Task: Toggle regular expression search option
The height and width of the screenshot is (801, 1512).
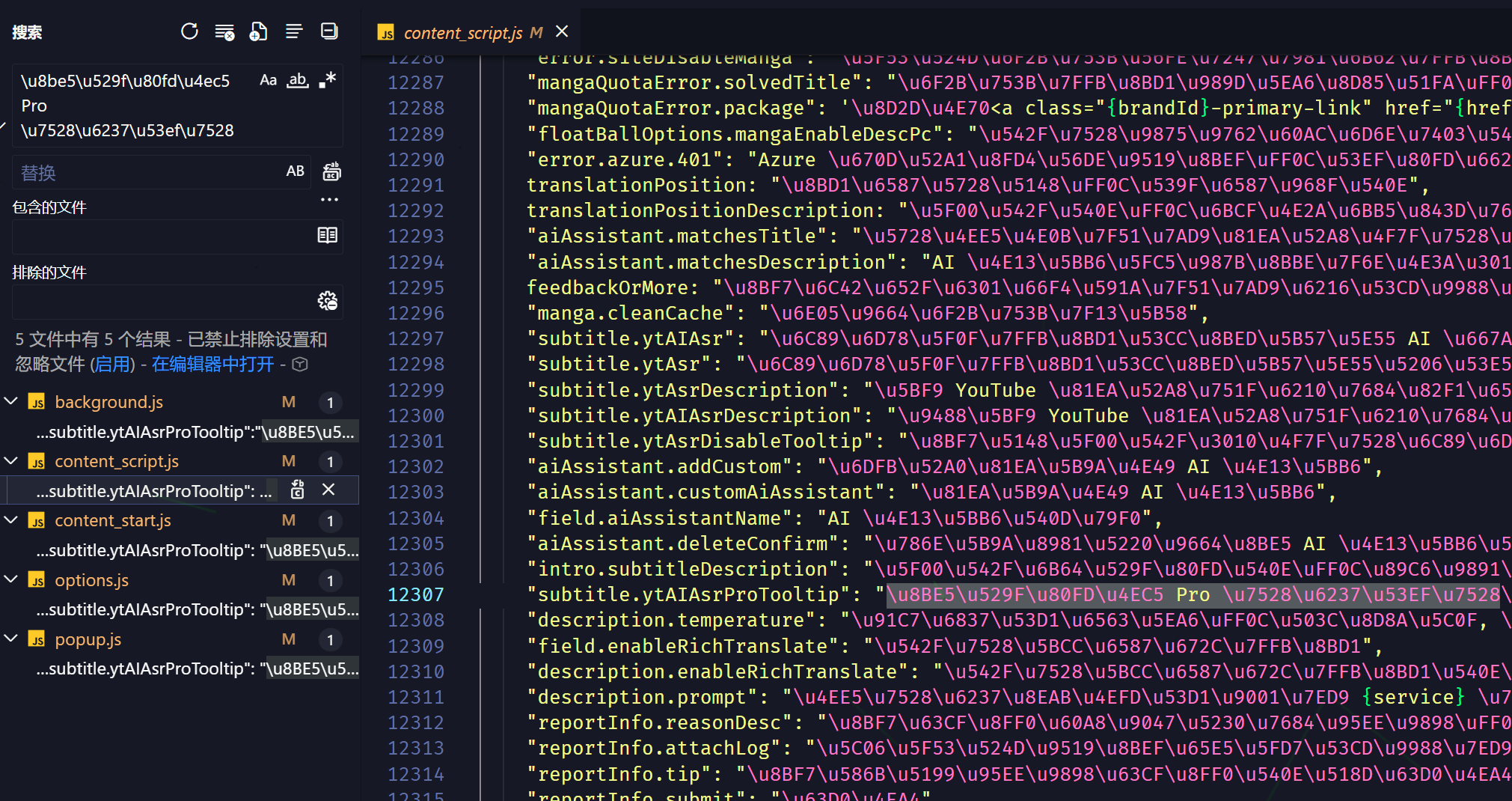Action: coord(328,80)
